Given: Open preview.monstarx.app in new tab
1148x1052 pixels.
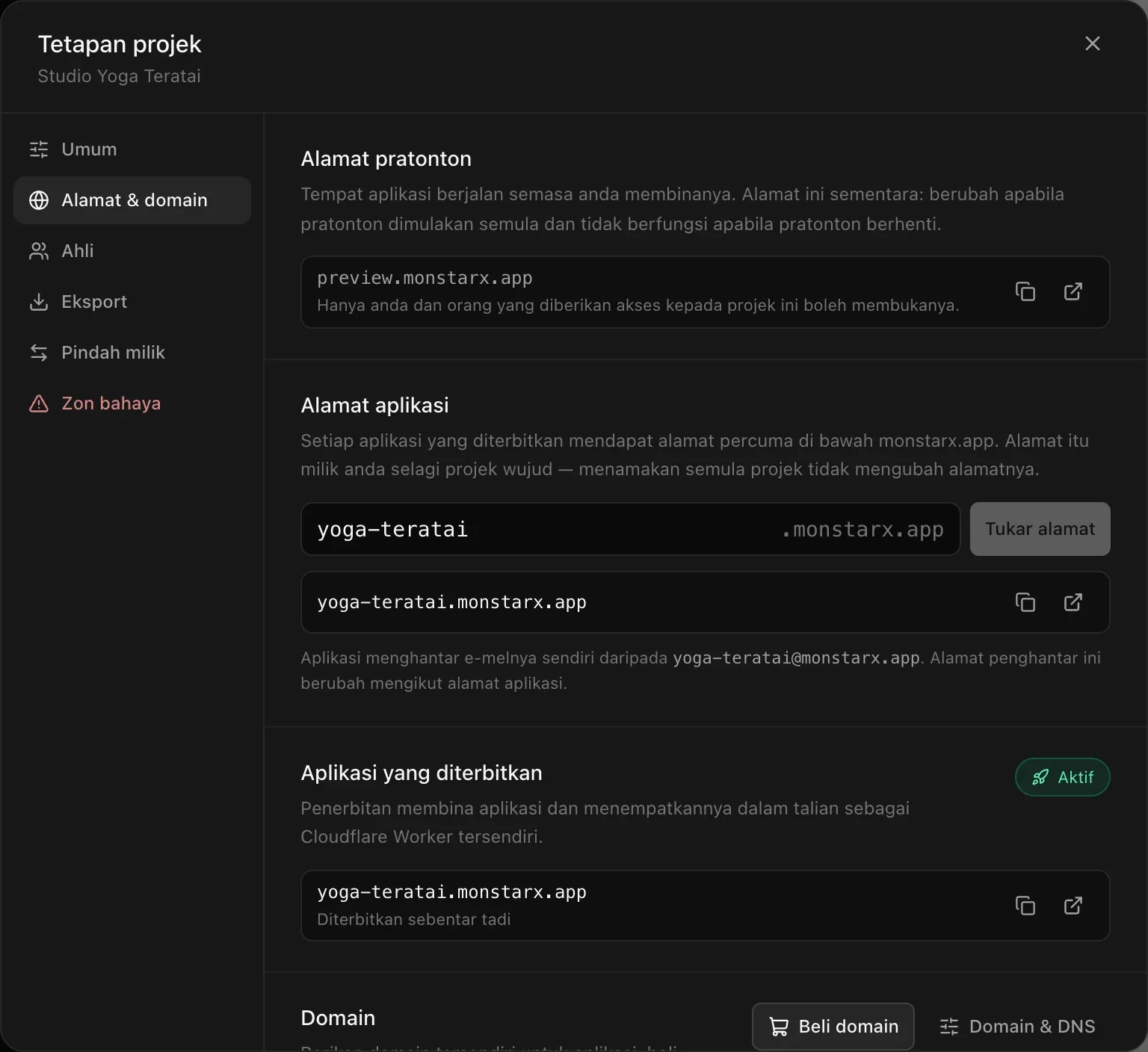Looking at the screenshot, I should pyautogui.click(x=1073, y=291).
